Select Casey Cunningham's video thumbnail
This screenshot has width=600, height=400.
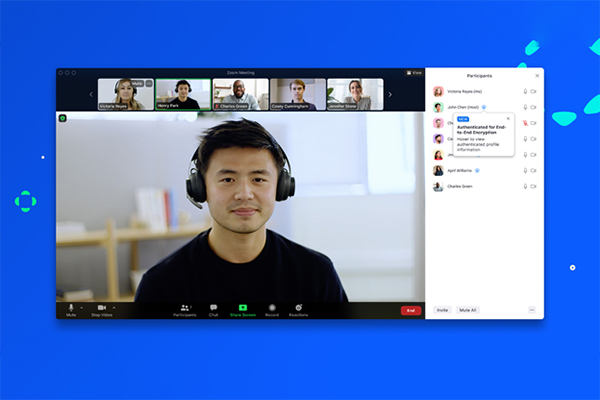(x=298, y=94)
